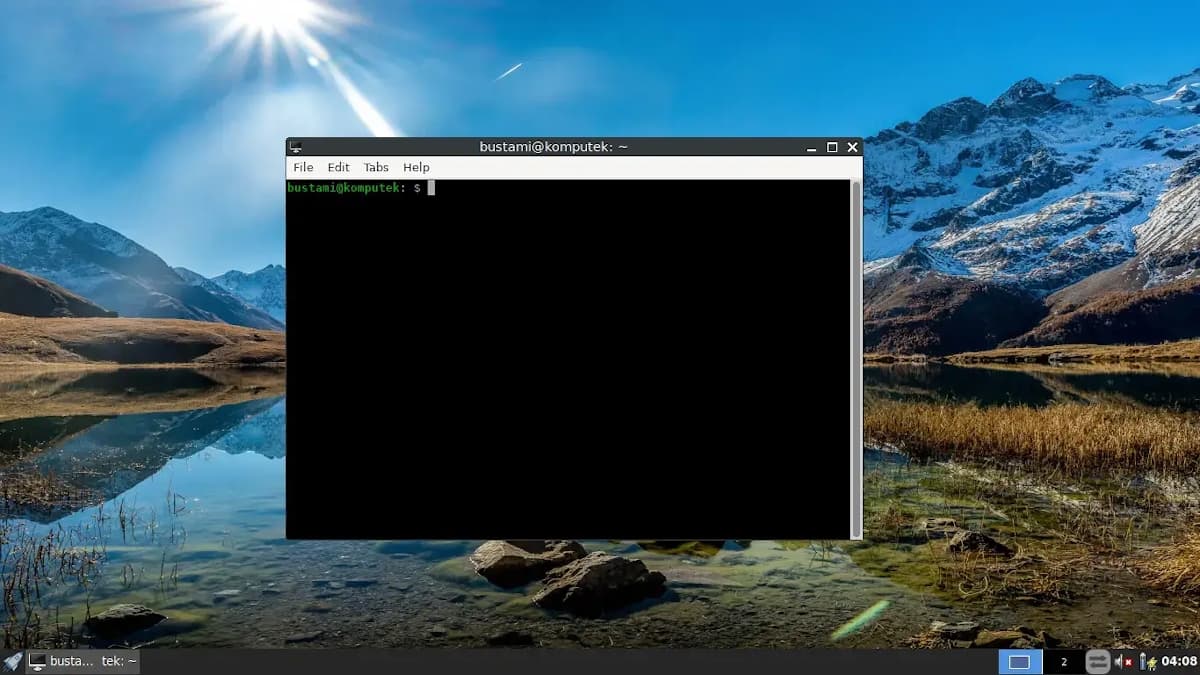Open the Edit menu

point(338,167)
